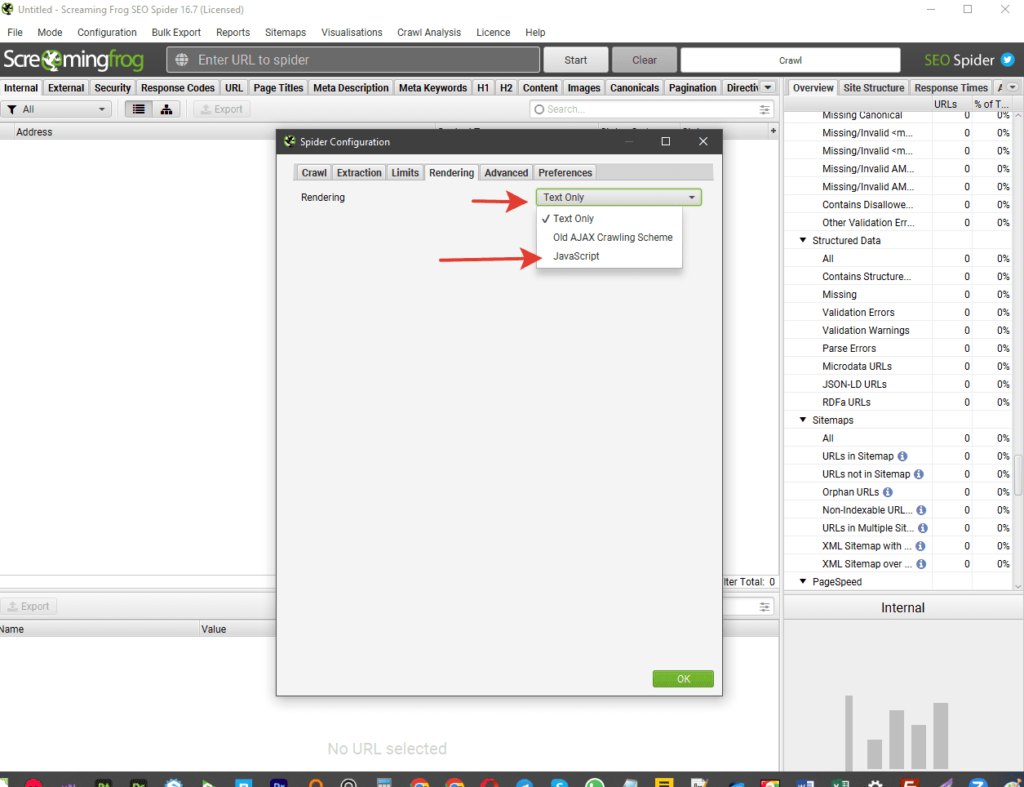Select Text Only rendering option
The image size is (1024, 787).
609,218
